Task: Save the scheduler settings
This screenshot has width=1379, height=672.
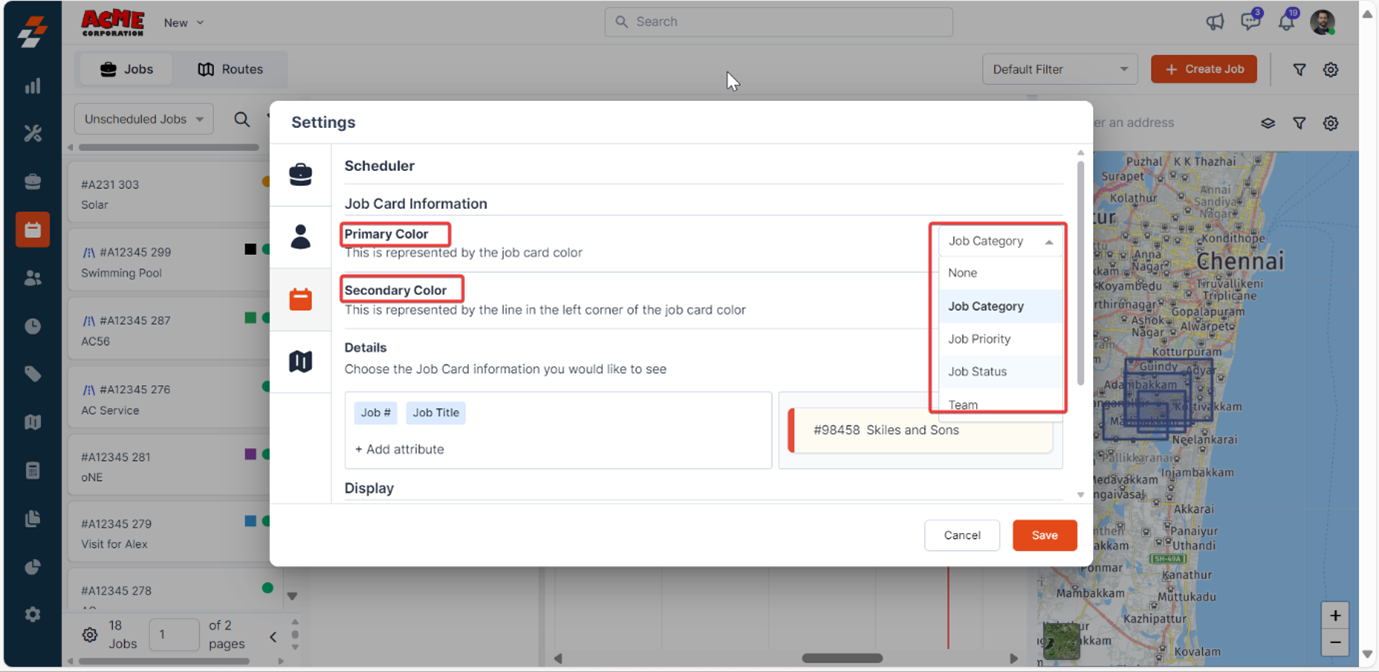Action: point(1044,535)
